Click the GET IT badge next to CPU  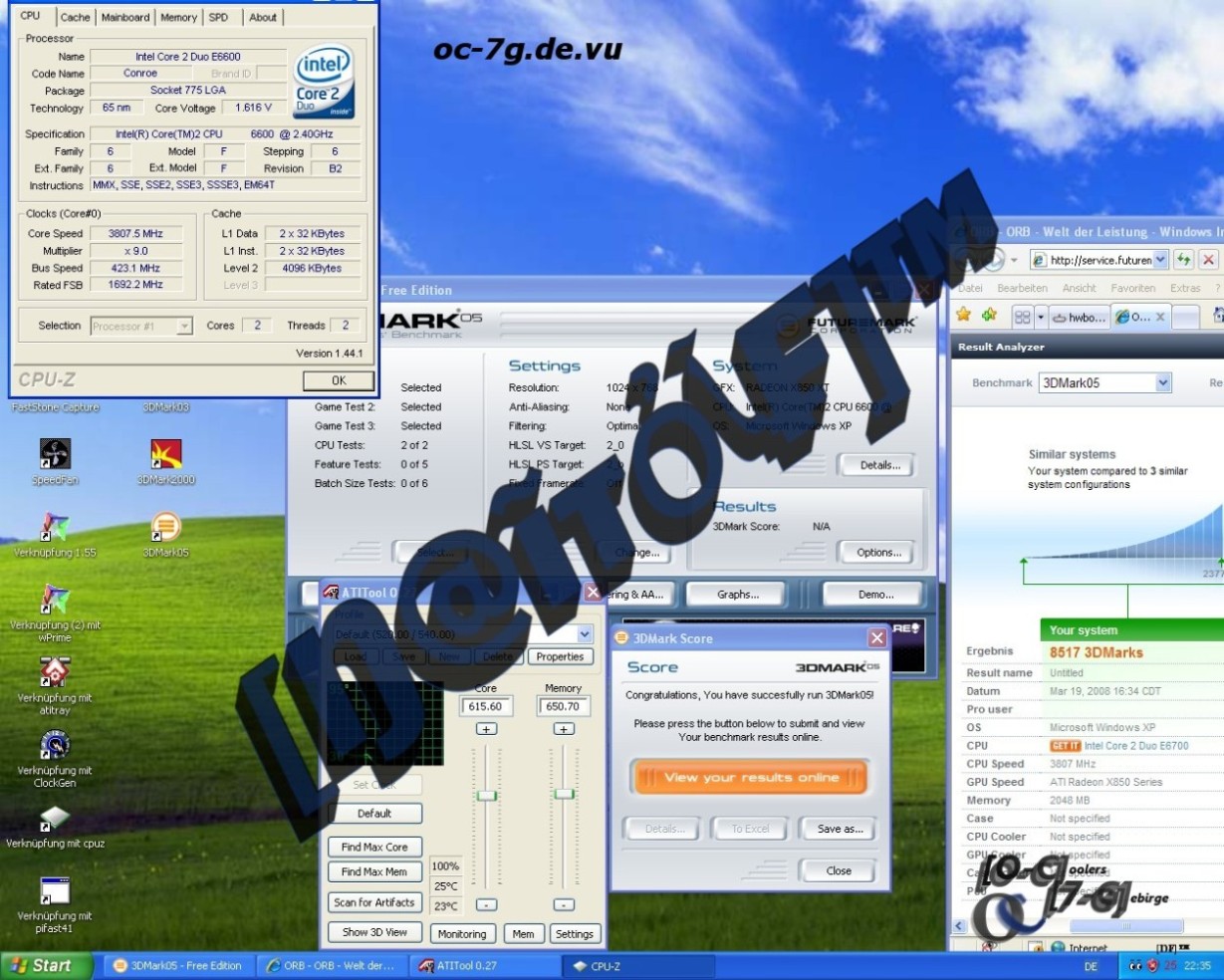pos(1065,746)
